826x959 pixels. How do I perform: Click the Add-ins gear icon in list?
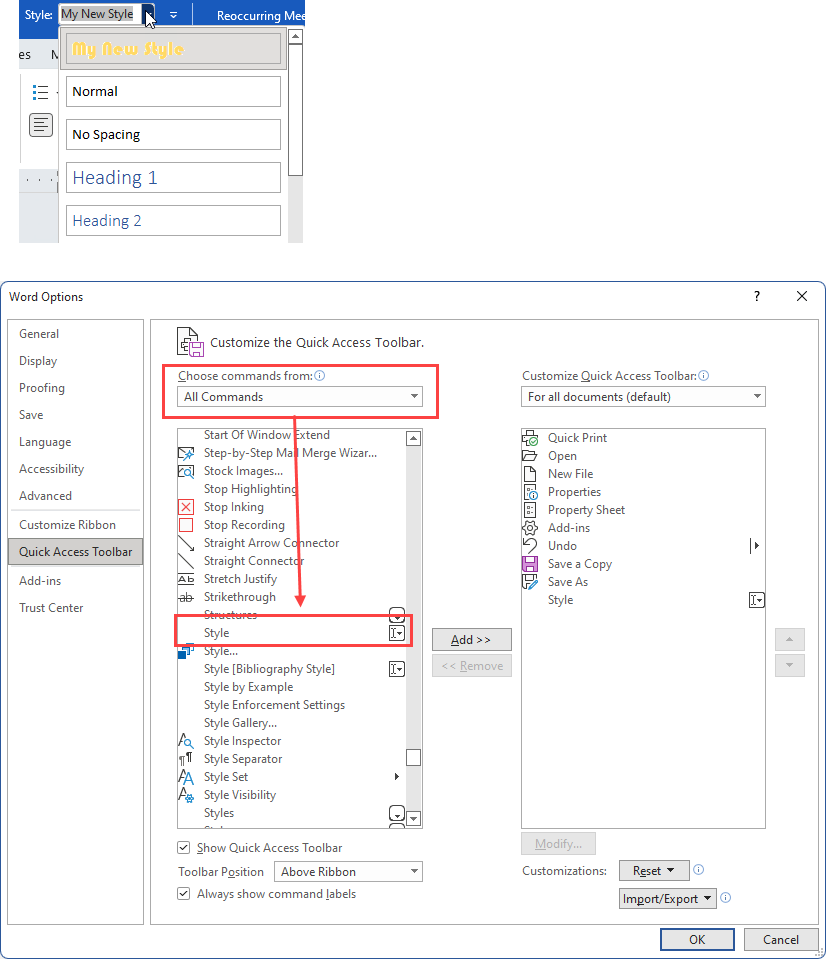coord(530,528)
